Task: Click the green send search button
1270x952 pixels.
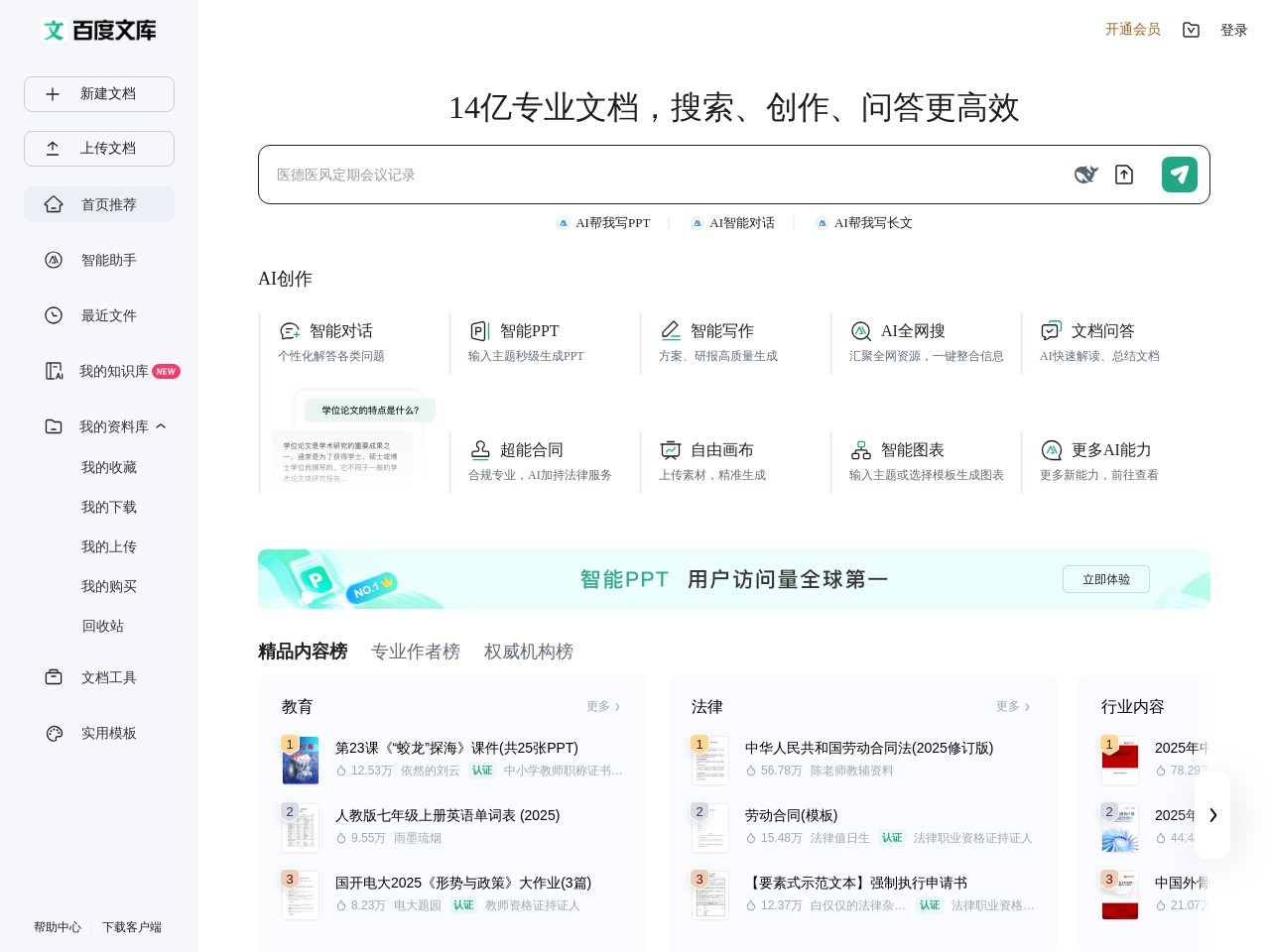Action: (x=1180, y=175)
